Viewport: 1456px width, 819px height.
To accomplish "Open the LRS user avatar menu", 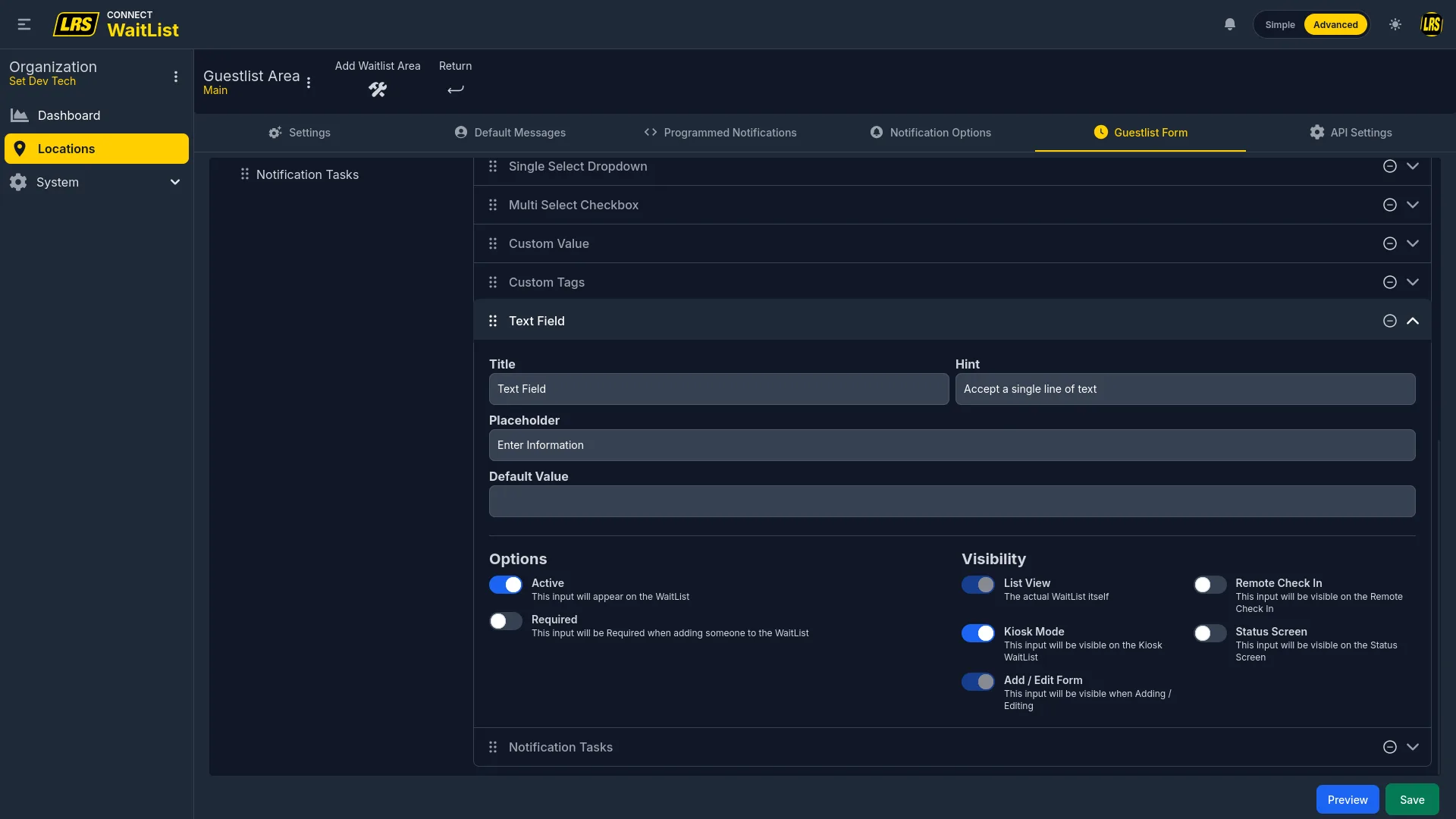I will tap(1431, 24).
